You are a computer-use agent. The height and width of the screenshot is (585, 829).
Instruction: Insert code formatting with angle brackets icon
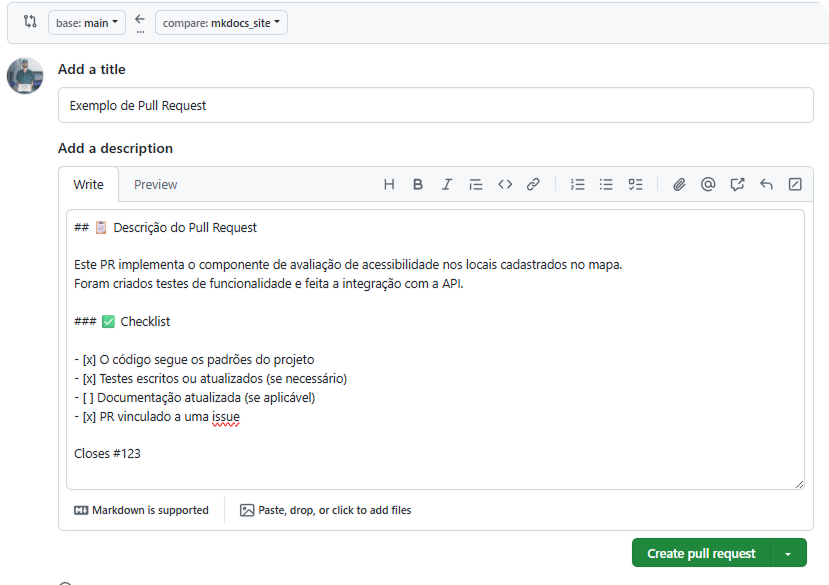click(505, 185)
